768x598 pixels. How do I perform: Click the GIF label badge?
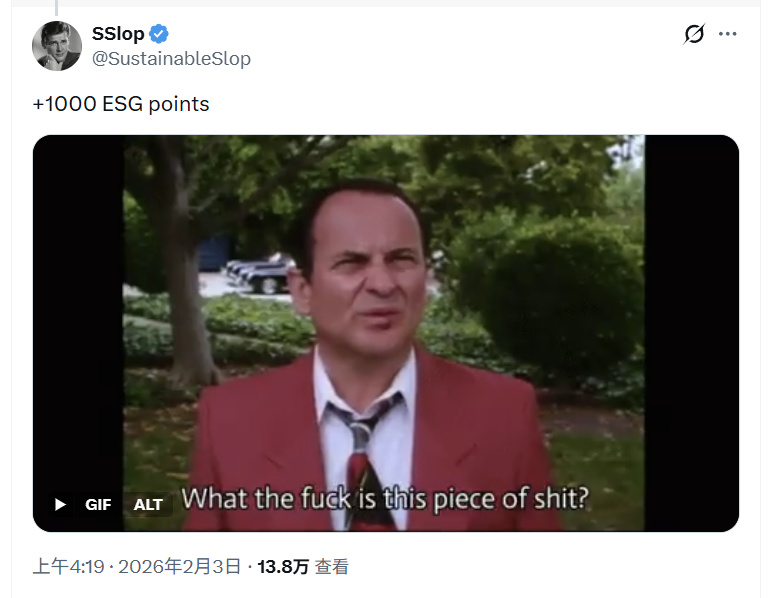click(98, 504)
